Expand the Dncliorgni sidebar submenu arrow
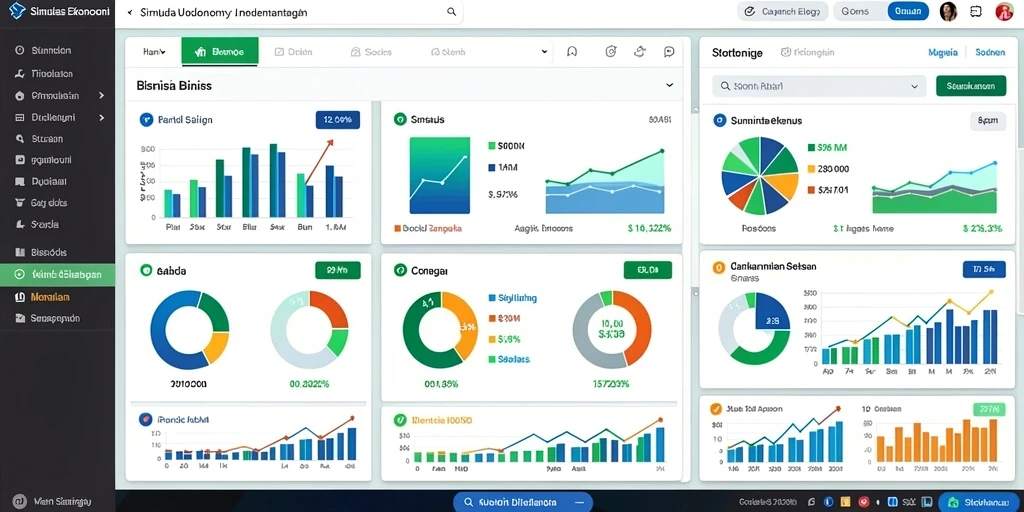The image size is (1024, 512). (x=101, y=118)
